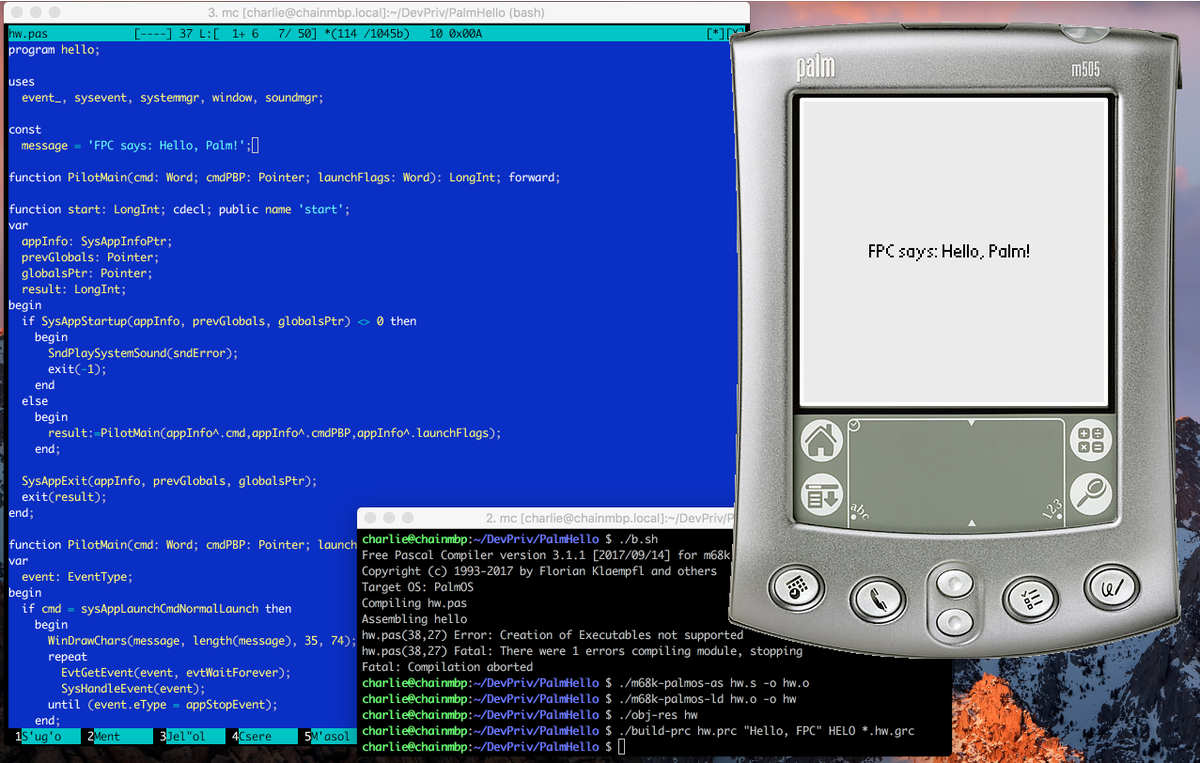Click the SysAppExit call line
Screen dimensions: 1200x763
169,482
